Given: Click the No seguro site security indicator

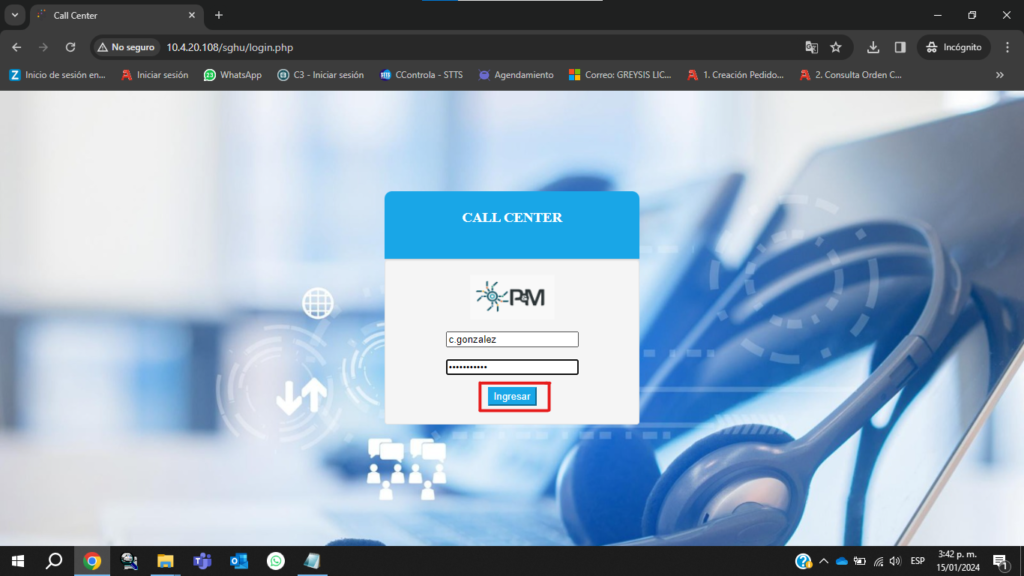Looking at the screenshot, I should (126, 47).
